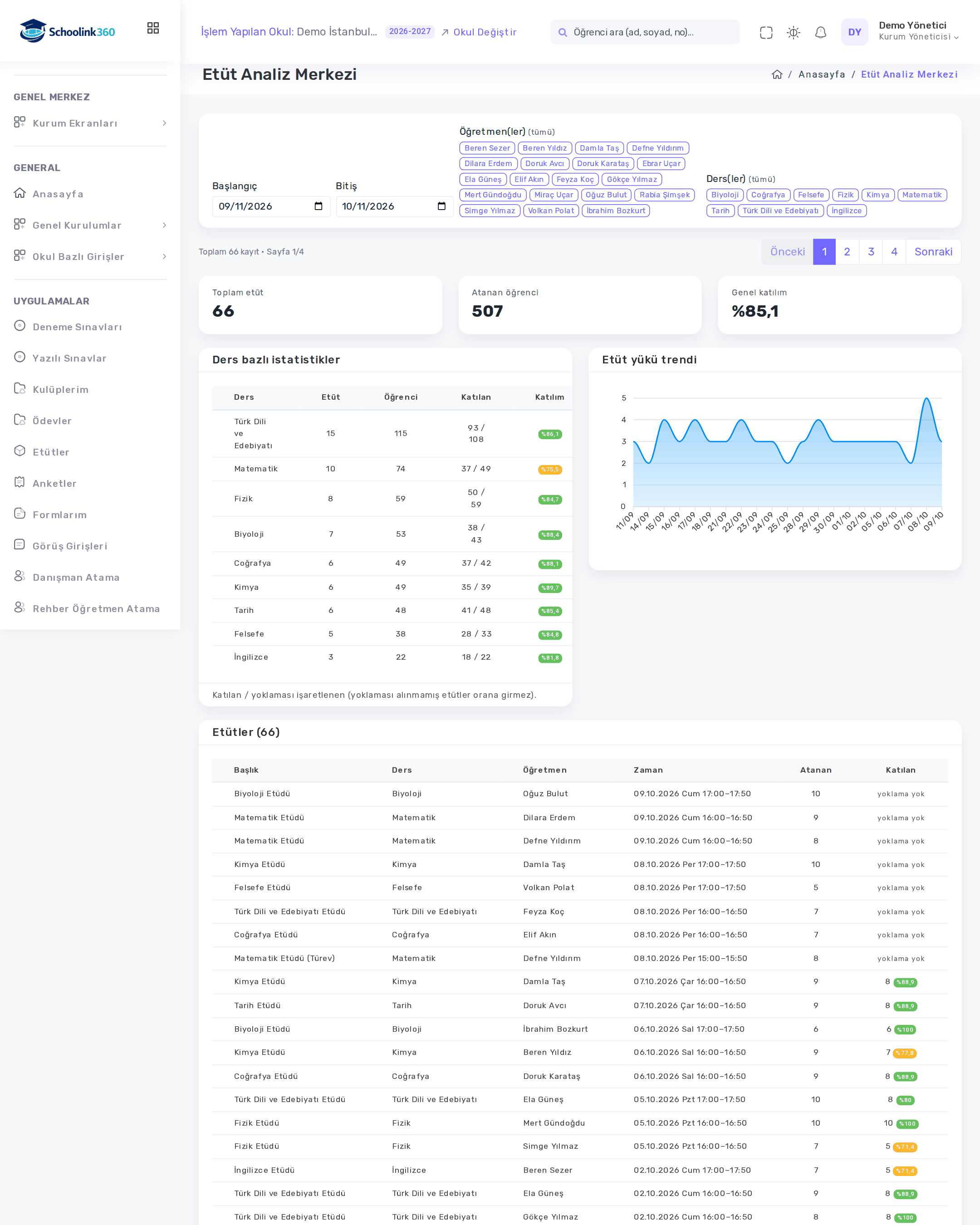Toggle İbrahim Bozkurt teacher filter
Viewport: 980px width, 1225px height.
tap(616, 211)
